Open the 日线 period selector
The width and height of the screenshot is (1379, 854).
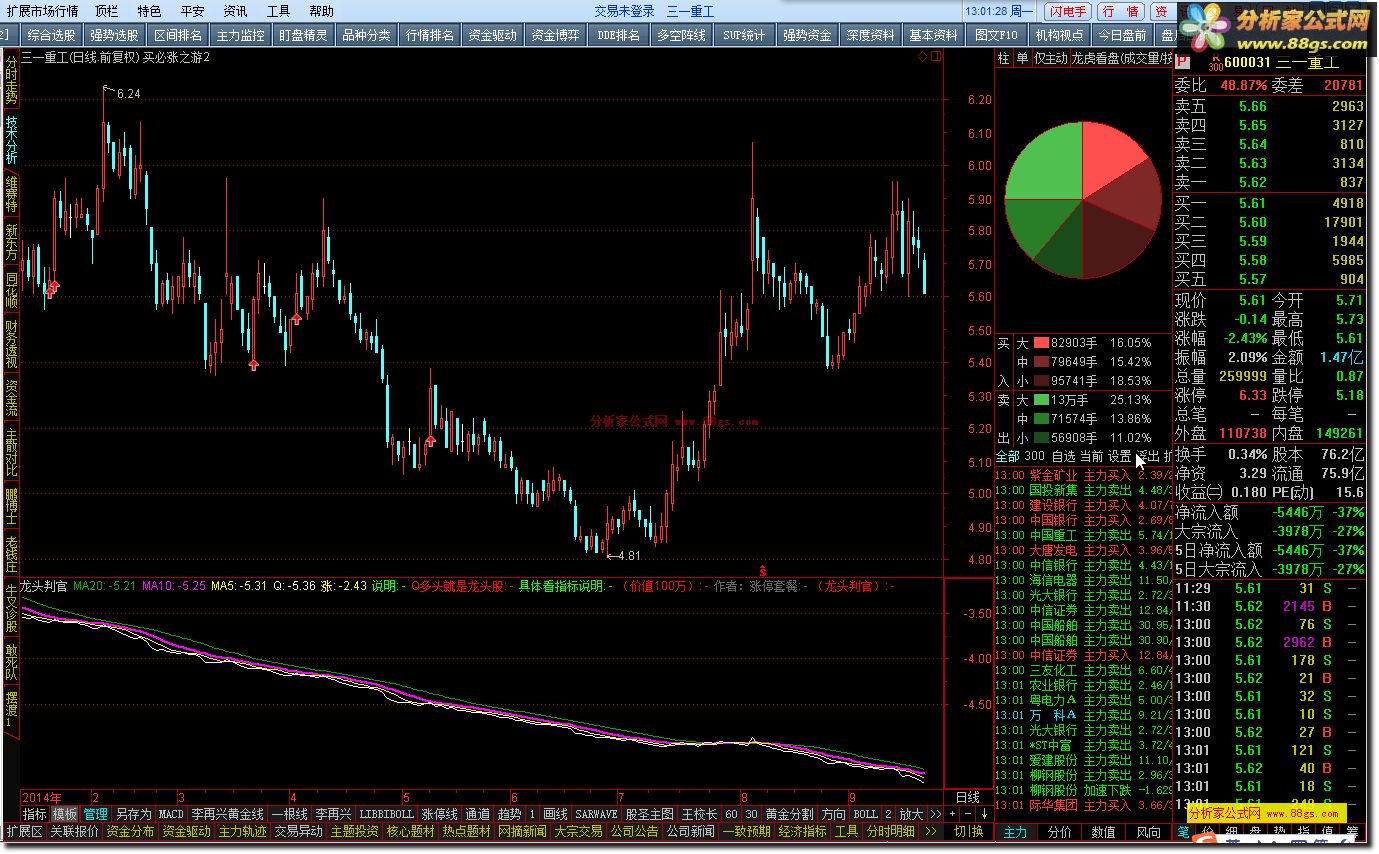click(968, 797)
